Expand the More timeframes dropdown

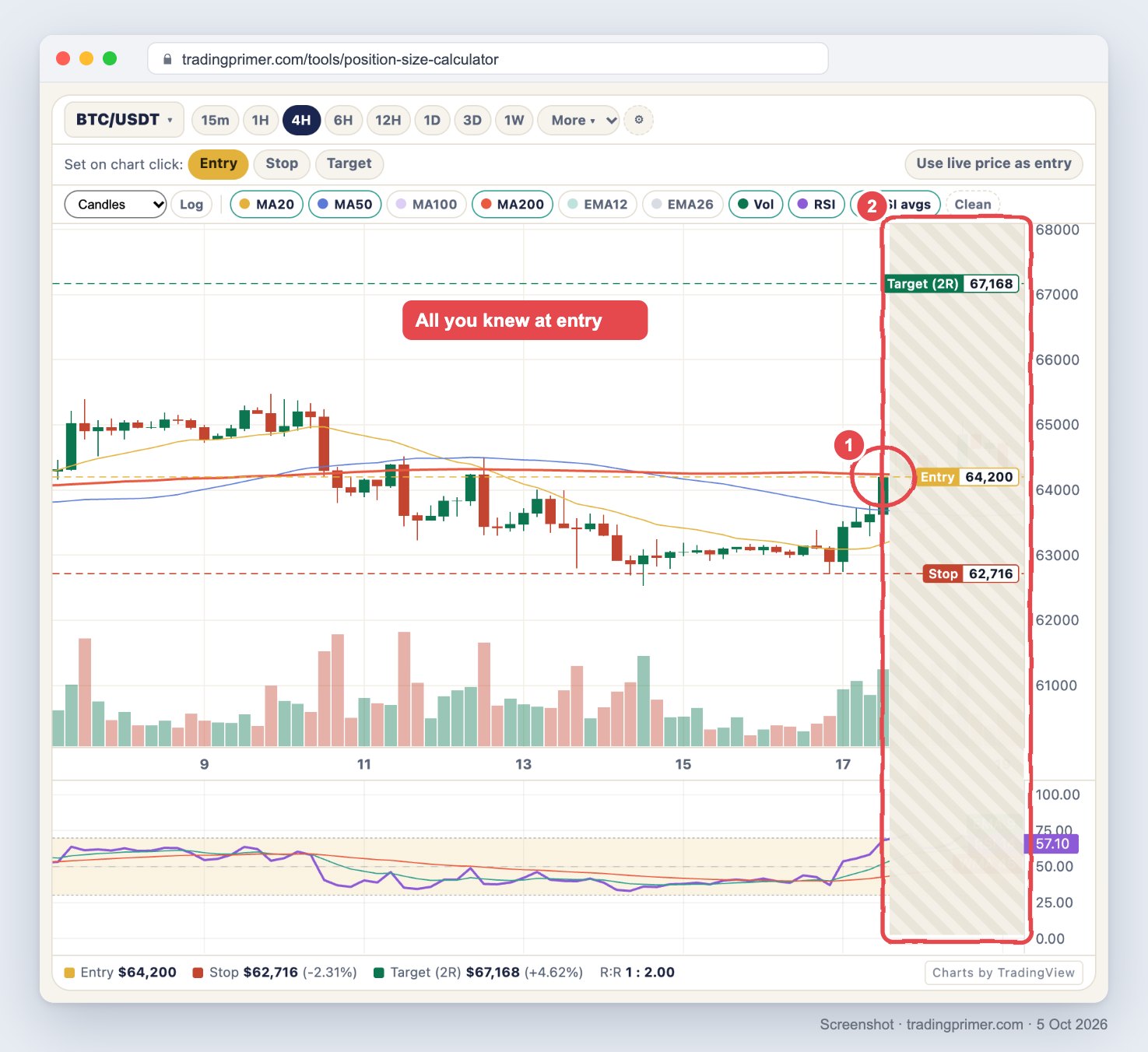(578, 120)
